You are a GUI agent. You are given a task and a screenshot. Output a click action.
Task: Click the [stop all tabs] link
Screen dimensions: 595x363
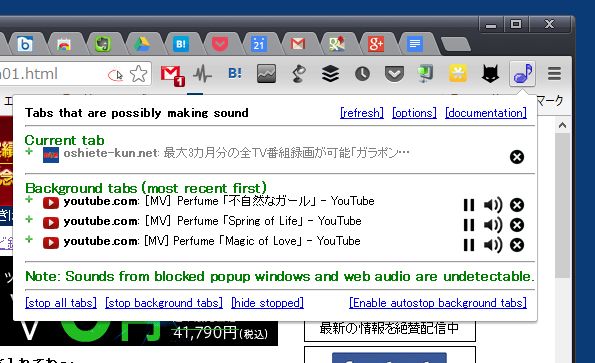61,303
